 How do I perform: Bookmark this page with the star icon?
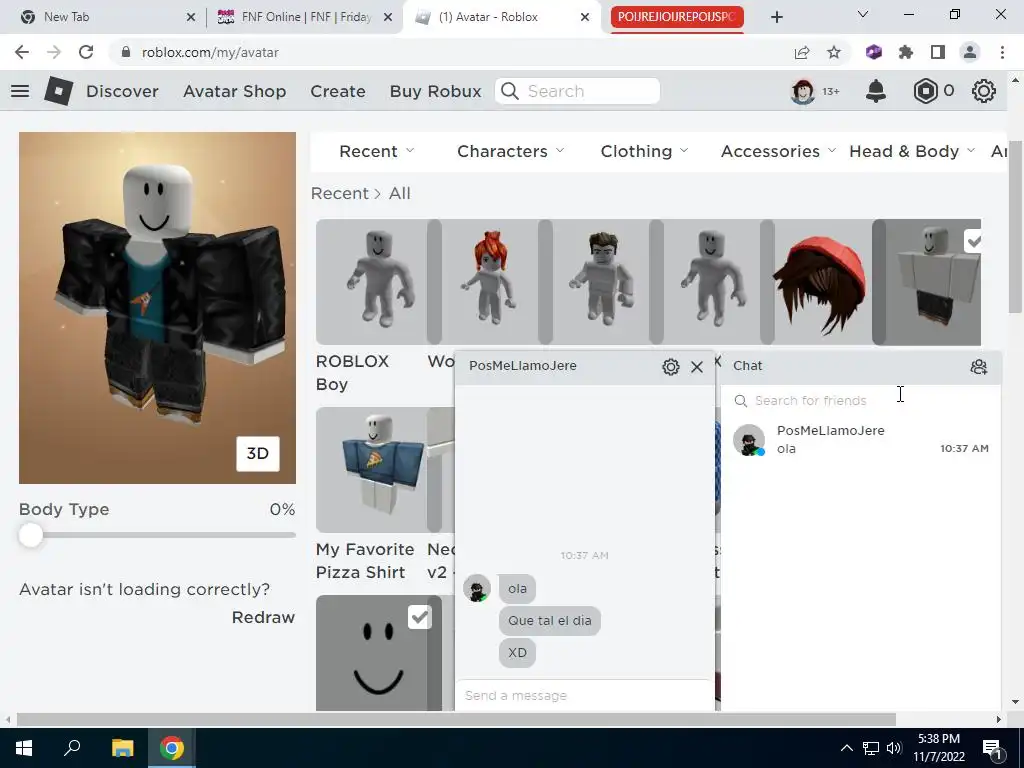pos(834,52)
